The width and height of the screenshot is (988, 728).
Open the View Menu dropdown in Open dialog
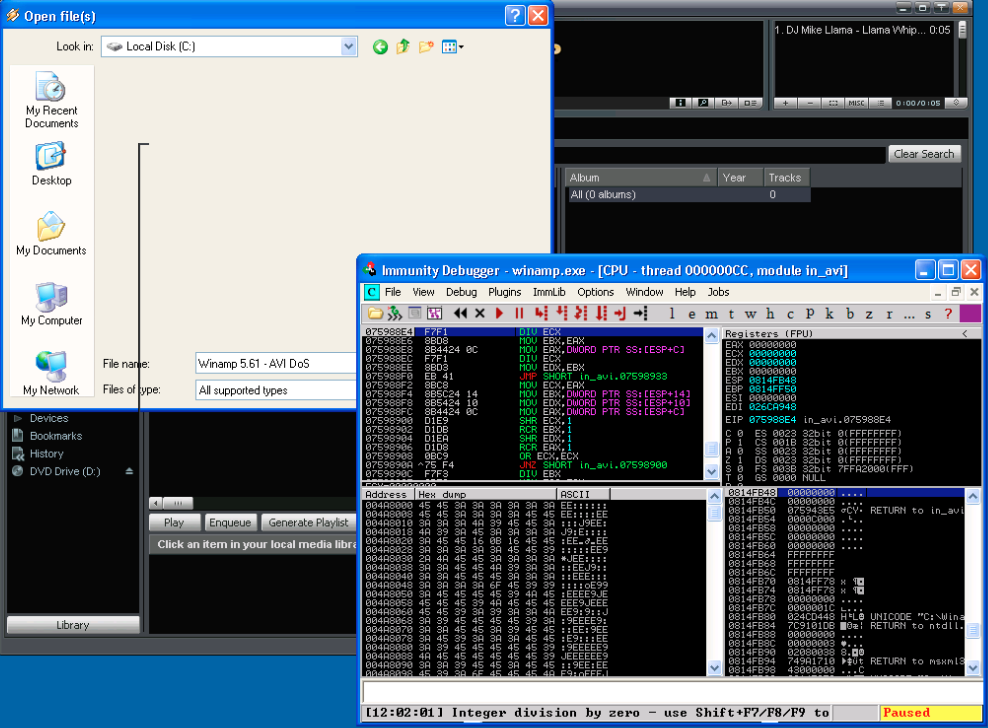coord(452,47)
